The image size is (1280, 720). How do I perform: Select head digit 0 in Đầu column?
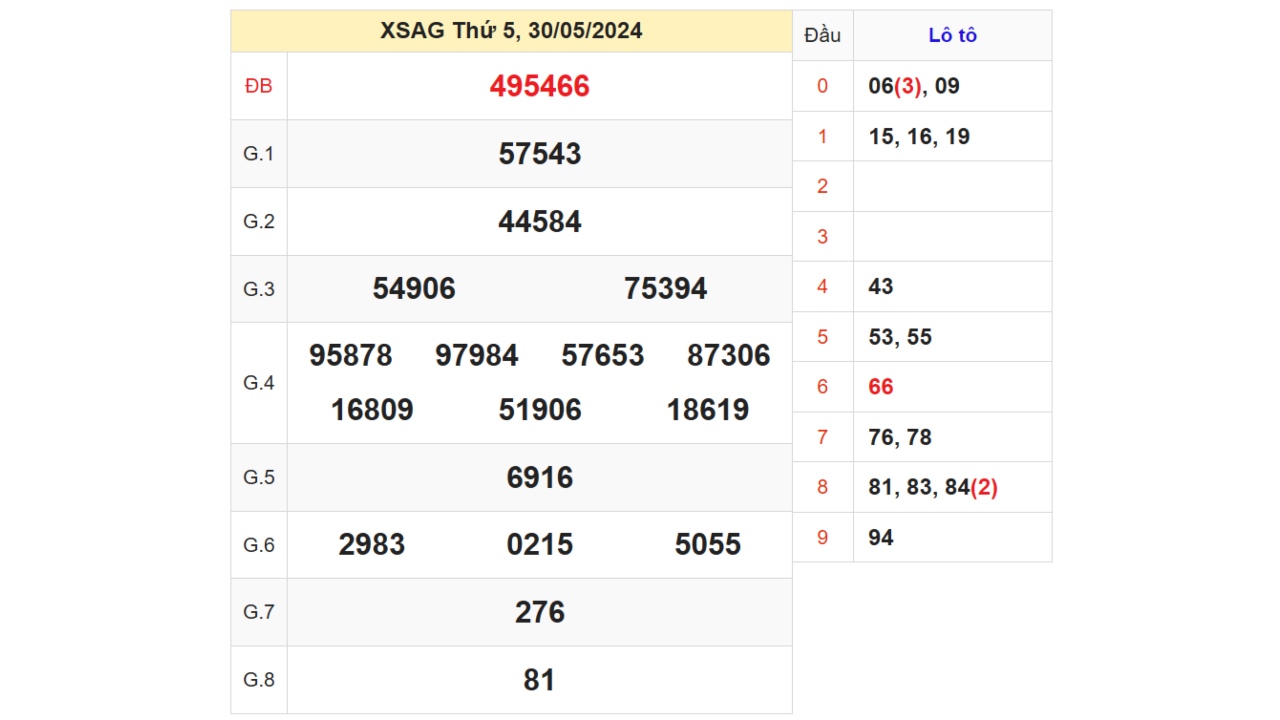822,86
